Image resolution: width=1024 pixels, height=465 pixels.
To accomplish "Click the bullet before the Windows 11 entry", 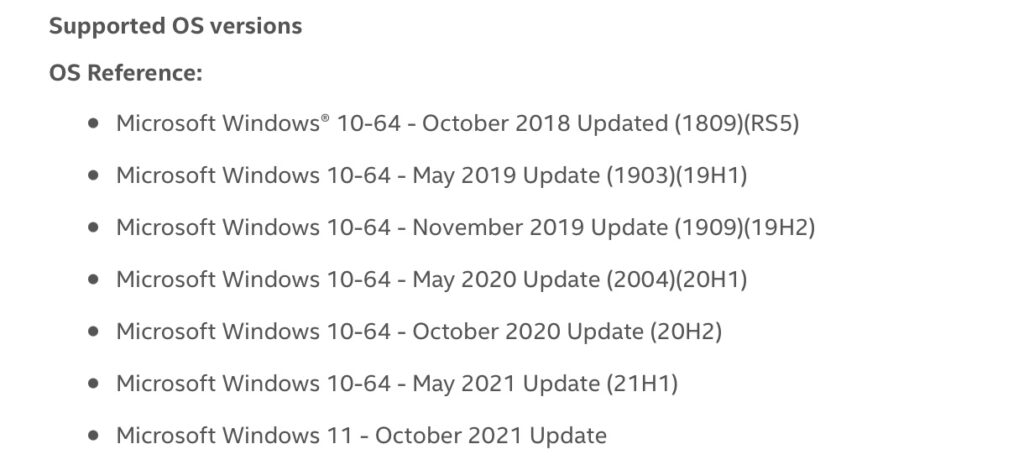I will [x=93, y=436].
